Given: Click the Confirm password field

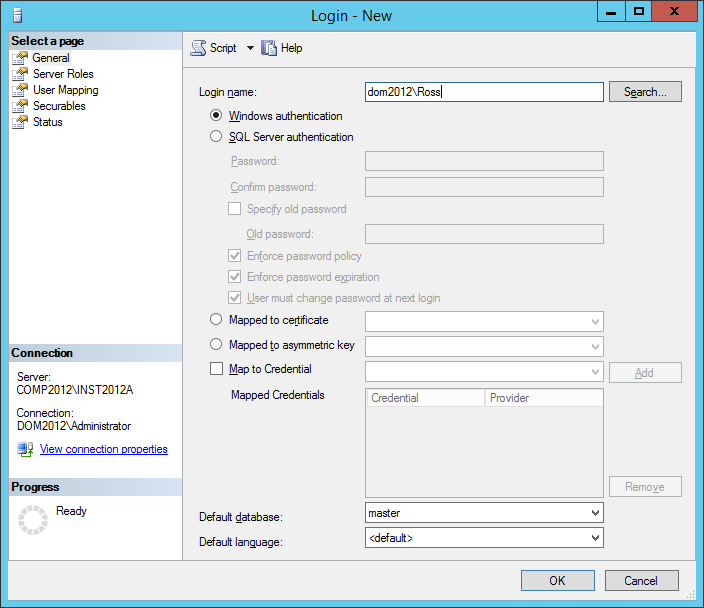Looking at the screenshot, I should pos(484,187).
